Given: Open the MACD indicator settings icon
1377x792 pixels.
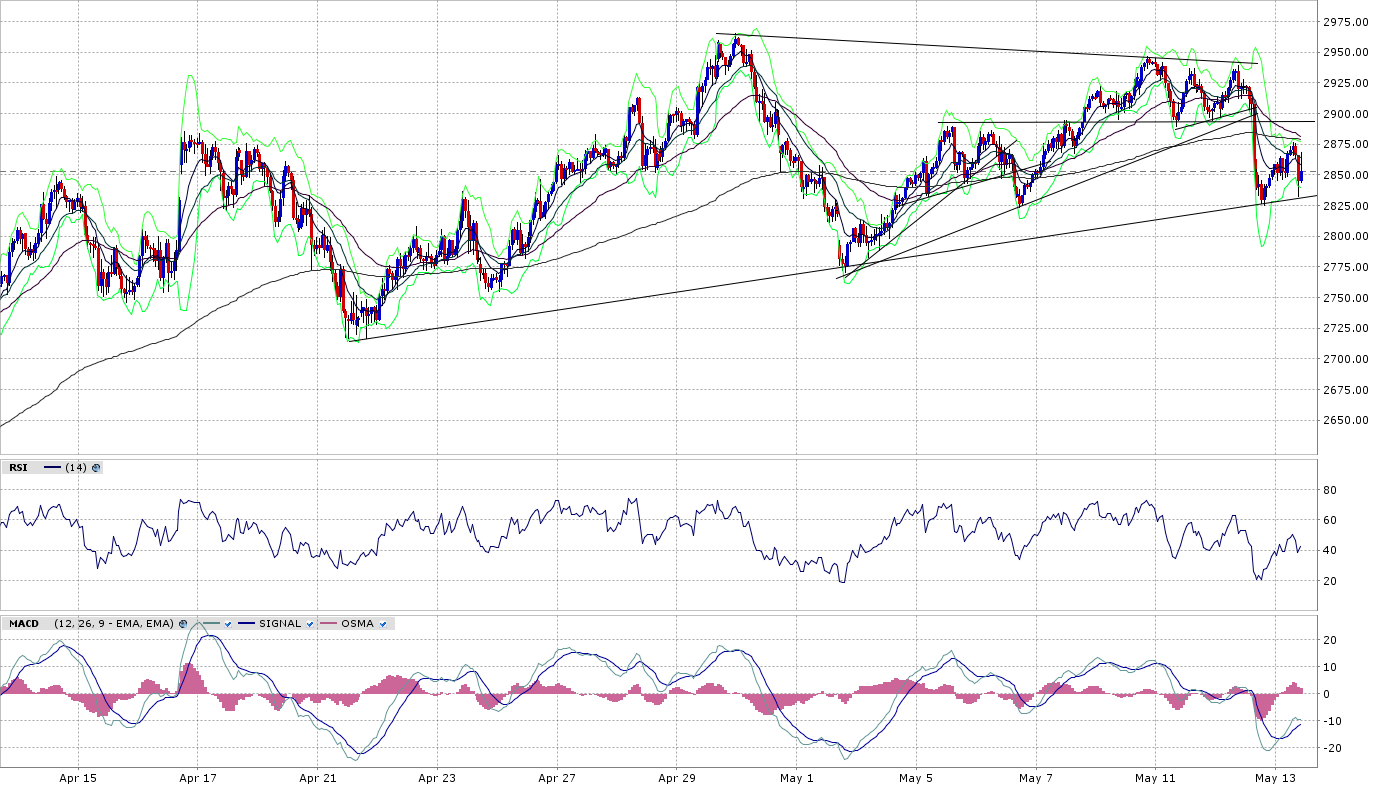Looking at the screenshot, I should [183, 624].
